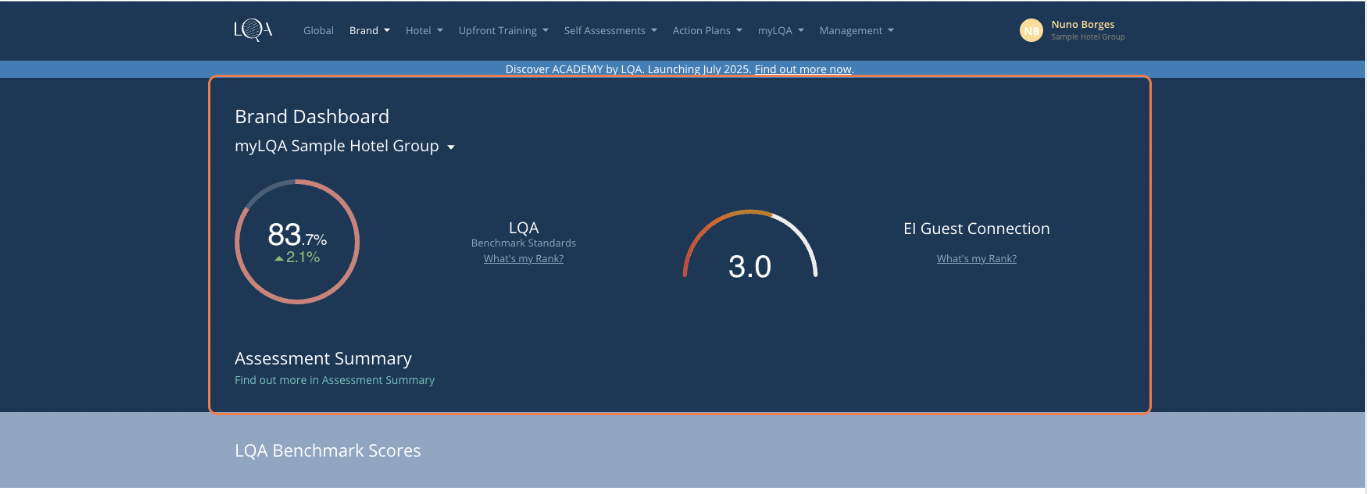Click the green percentage increase arrow

pos(279,258)
